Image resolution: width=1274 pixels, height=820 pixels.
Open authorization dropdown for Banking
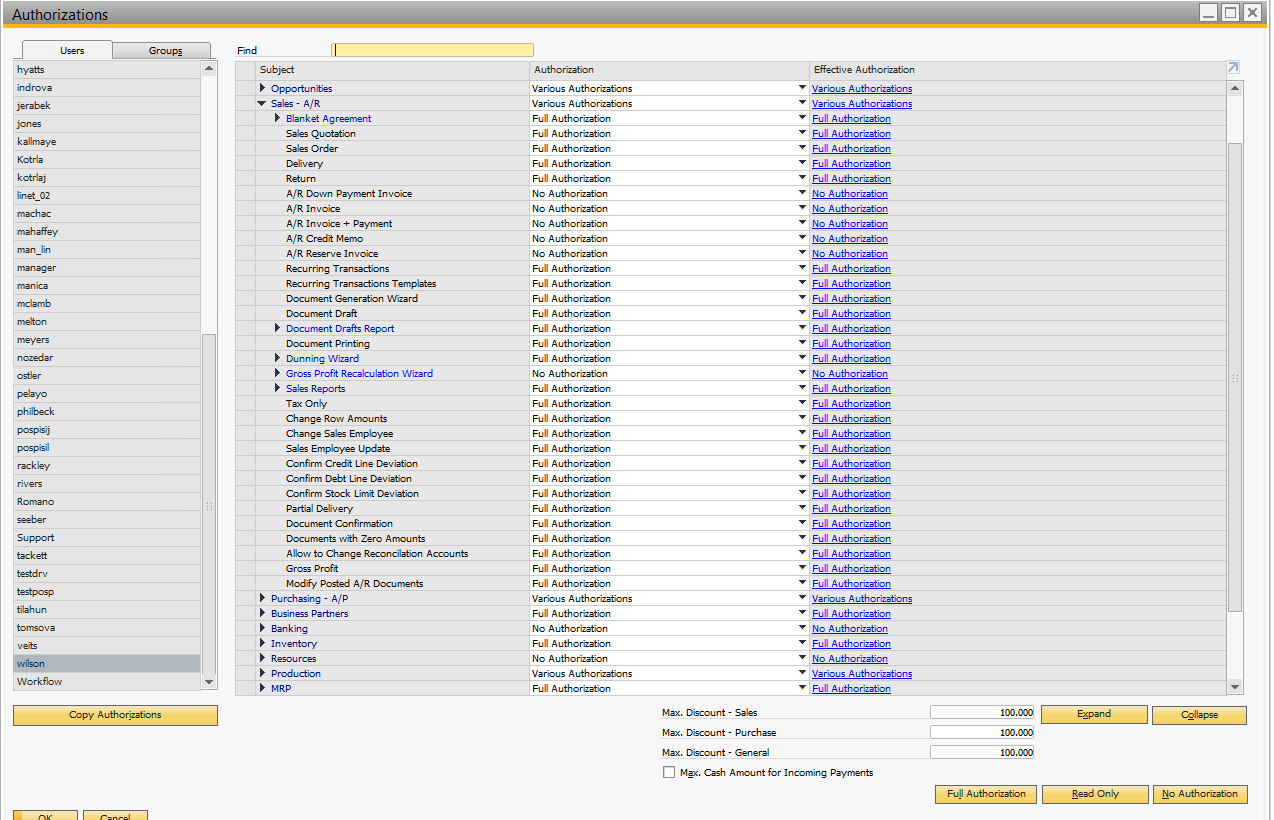[801, 628]
